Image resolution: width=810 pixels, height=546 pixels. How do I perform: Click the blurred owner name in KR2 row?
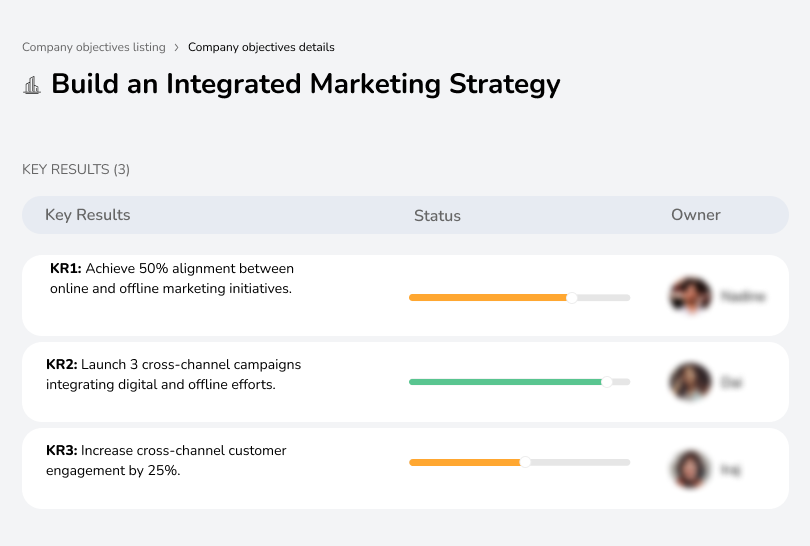coord(731,382)
